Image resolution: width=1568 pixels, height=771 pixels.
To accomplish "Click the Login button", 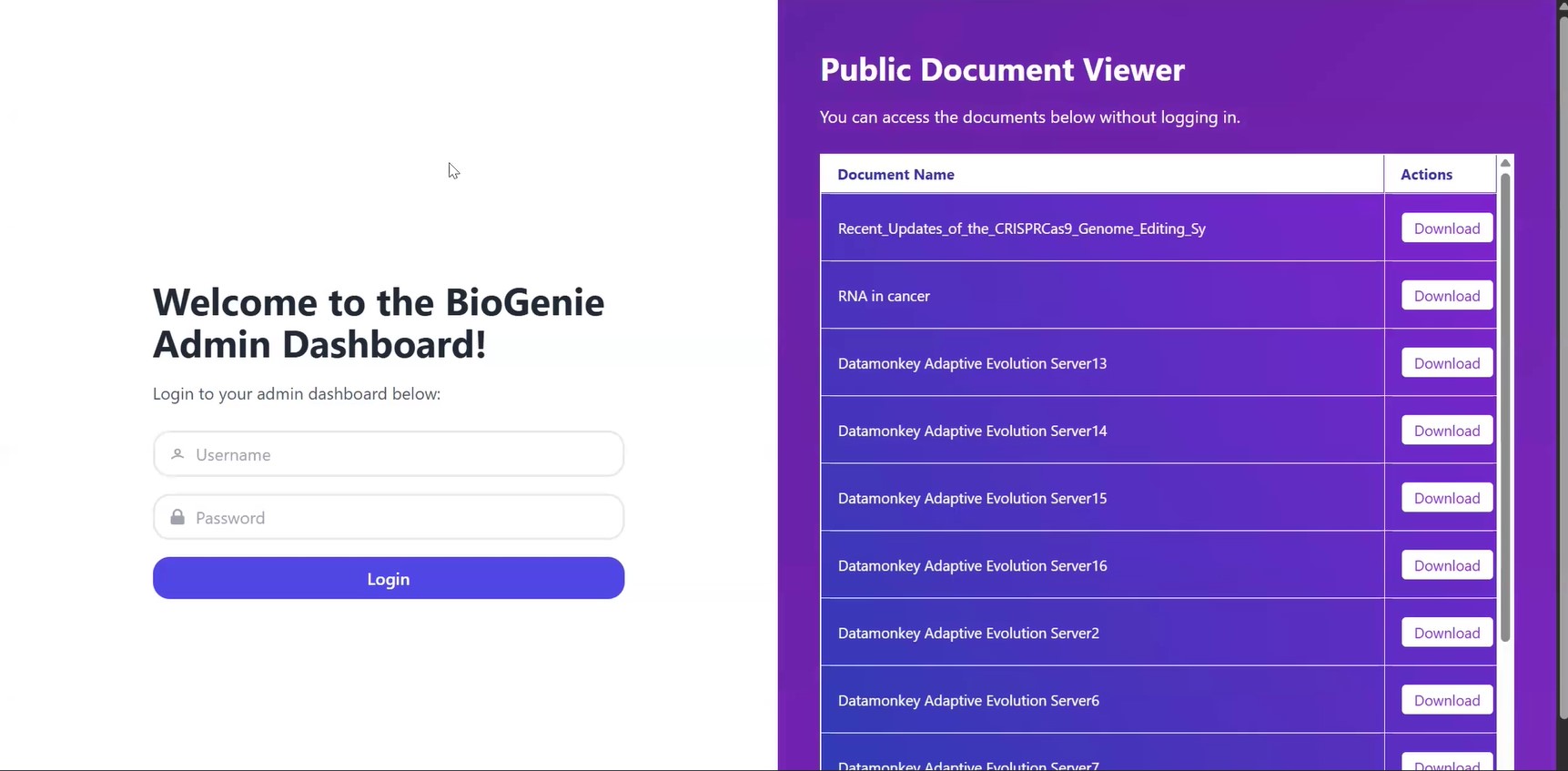I will 389,578.
